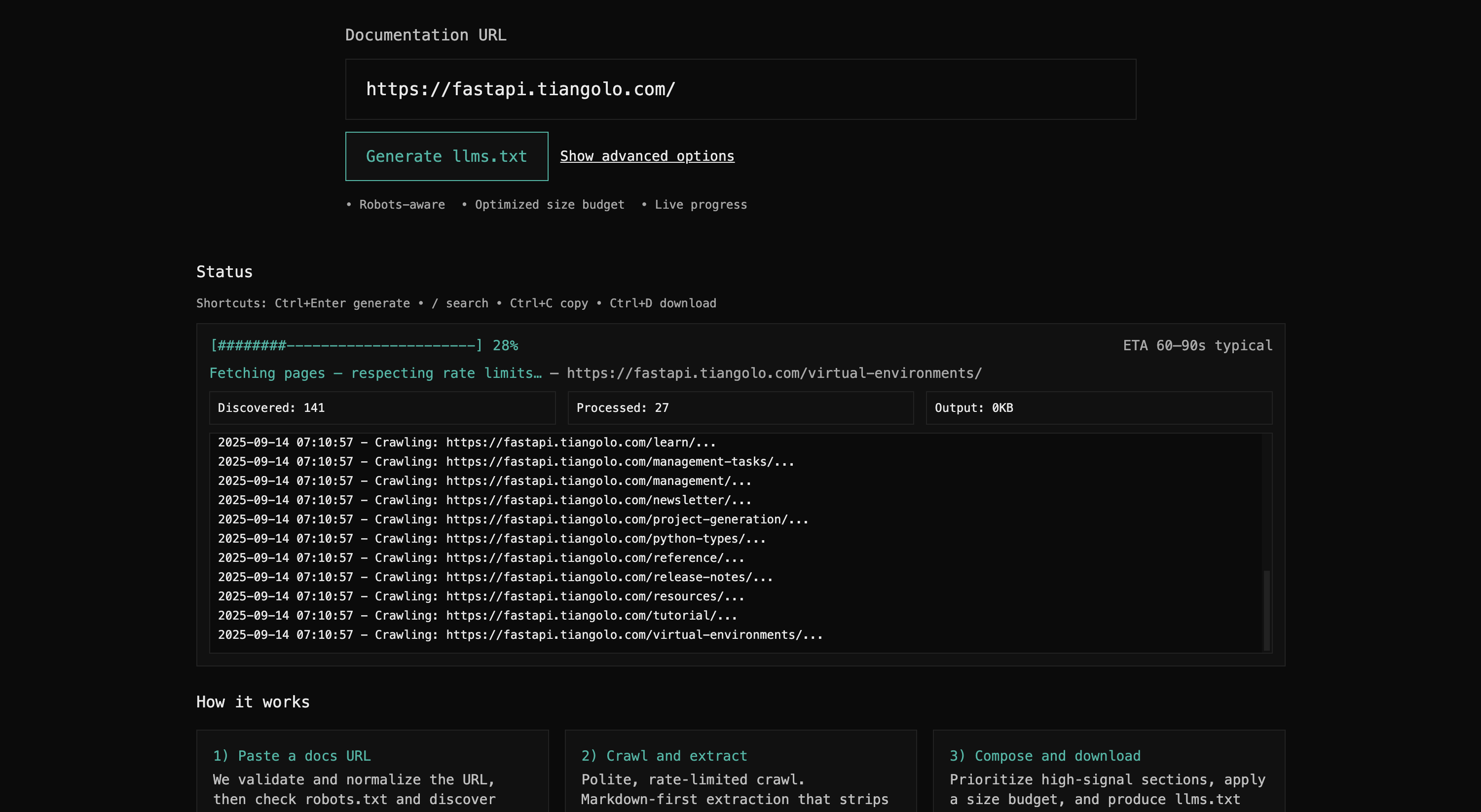Click the Generate llms.txt button
This screenshot has width=1481, height=812.
(x=446, y=156)
